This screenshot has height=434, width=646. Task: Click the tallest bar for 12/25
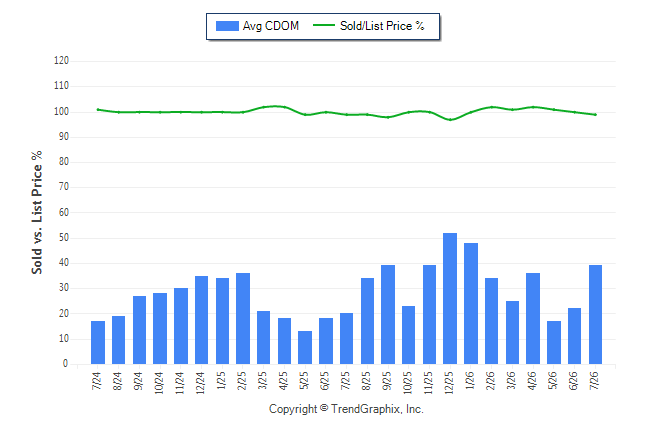tap(450, 298)
